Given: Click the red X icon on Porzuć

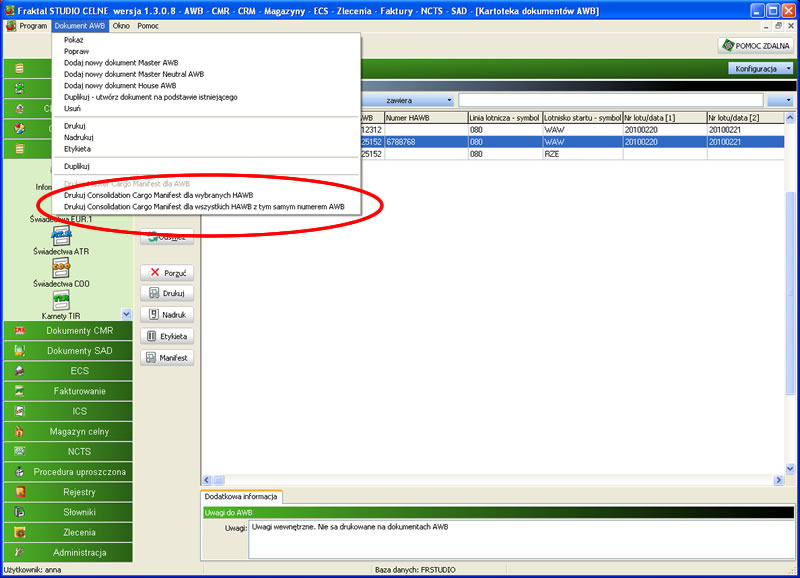Looking at the screenshot, I should [155, 272].
